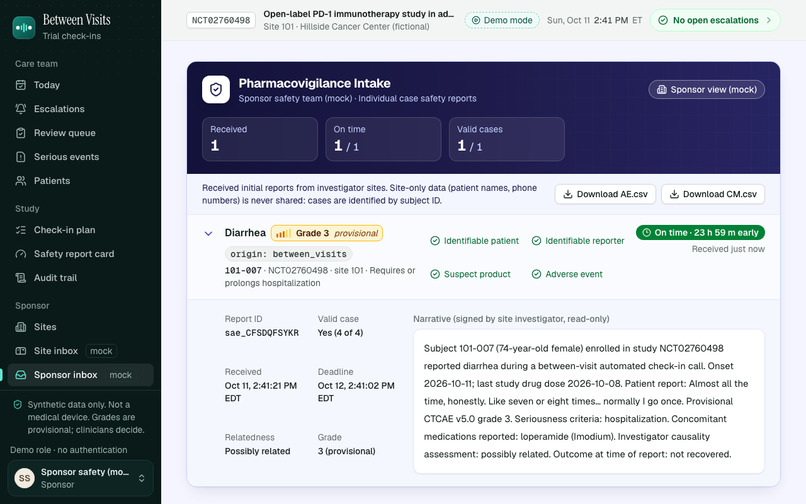Click the NCT02760498 study ID badge
This screenshot has height=504, width=806.
(x=221, y=20)
